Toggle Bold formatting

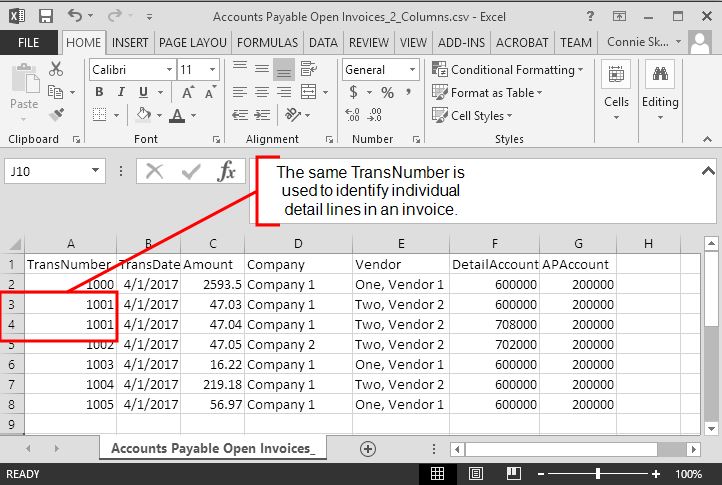click(x=99, y=92)
